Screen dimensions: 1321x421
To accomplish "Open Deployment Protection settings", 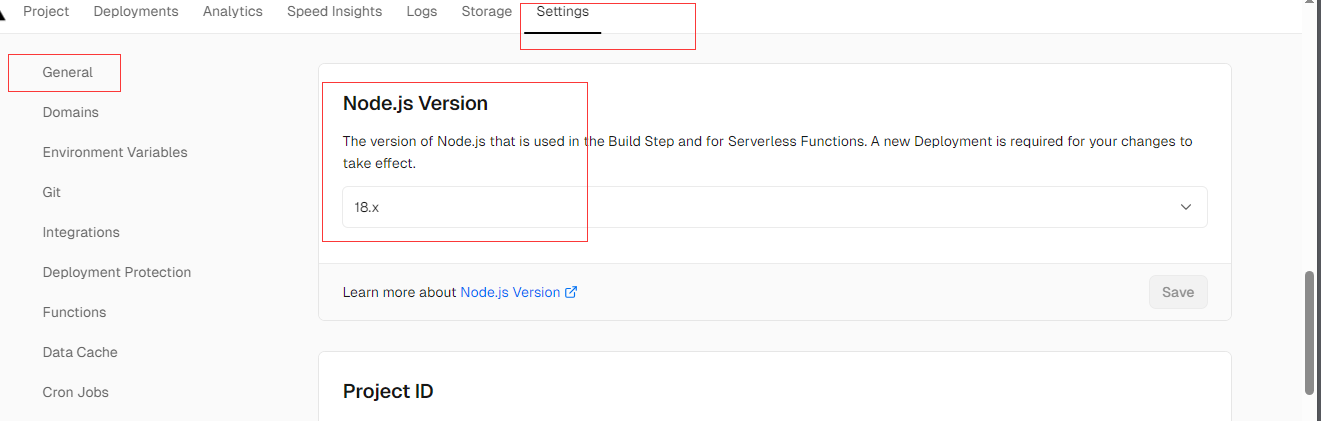I will pyautogui.click(x=117, y=272).
